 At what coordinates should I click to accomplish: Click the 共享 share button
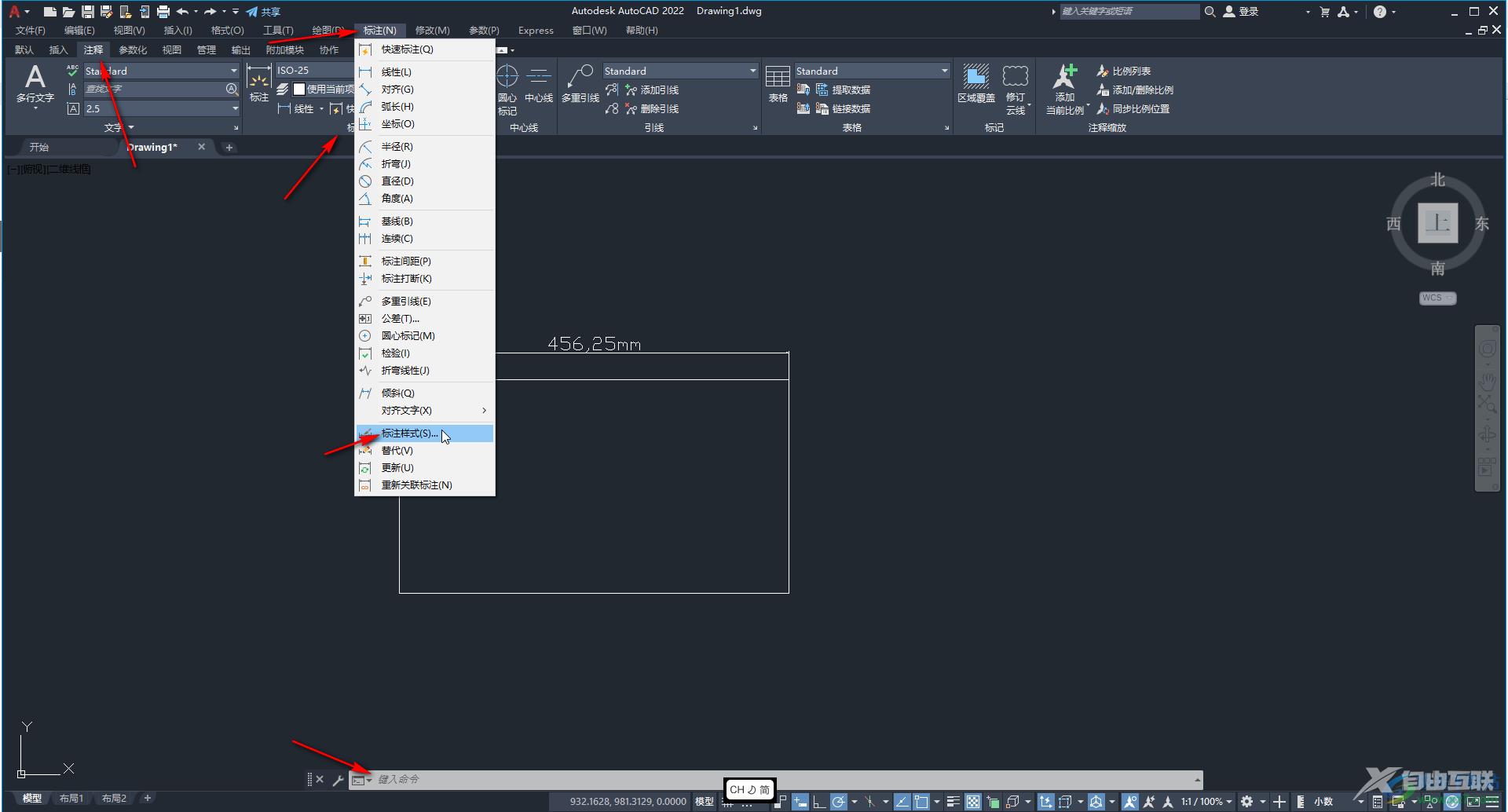(x=263, y=12)
